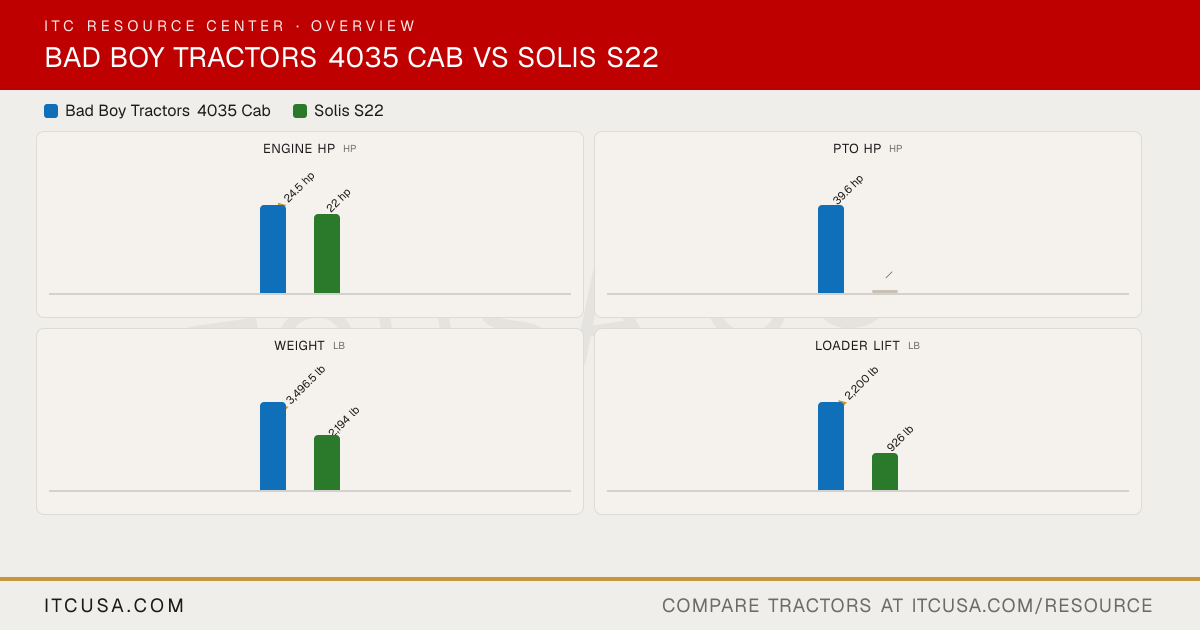Click the ENGINE HP chart title

(x=299, y=149)
